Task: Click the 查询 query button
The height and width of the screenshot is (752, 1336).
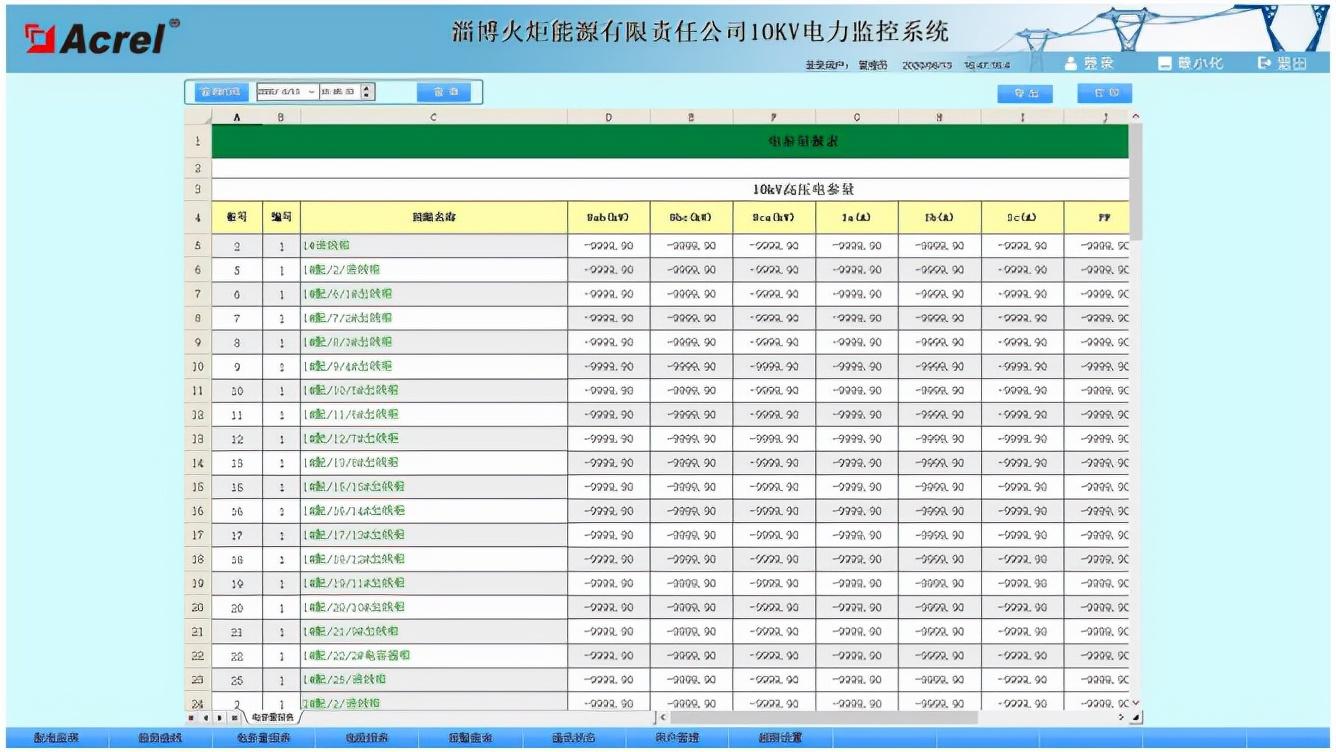Action: 444,92
